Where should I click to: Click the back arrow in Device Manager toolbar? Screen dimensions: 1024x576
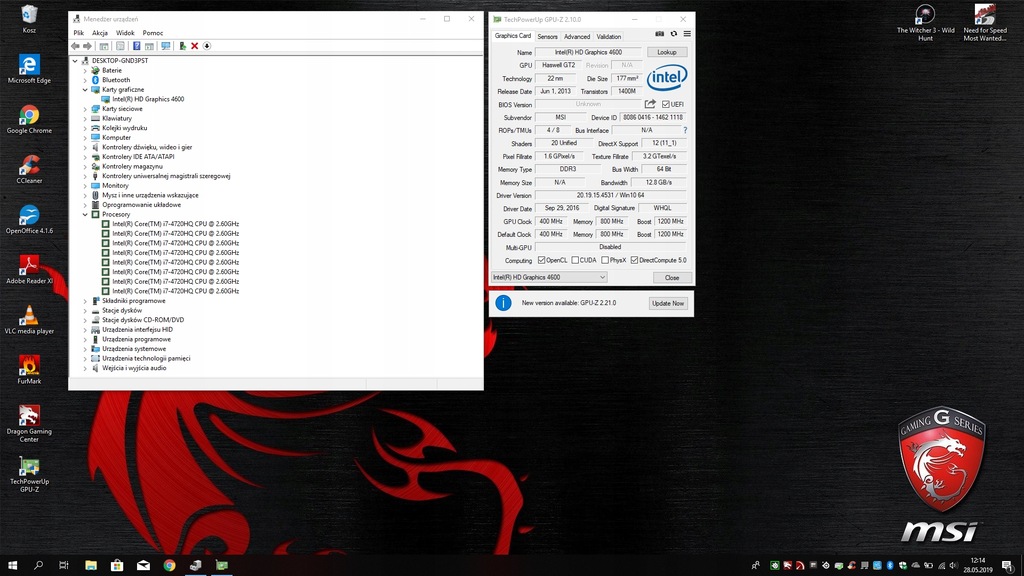pos(75,46)
